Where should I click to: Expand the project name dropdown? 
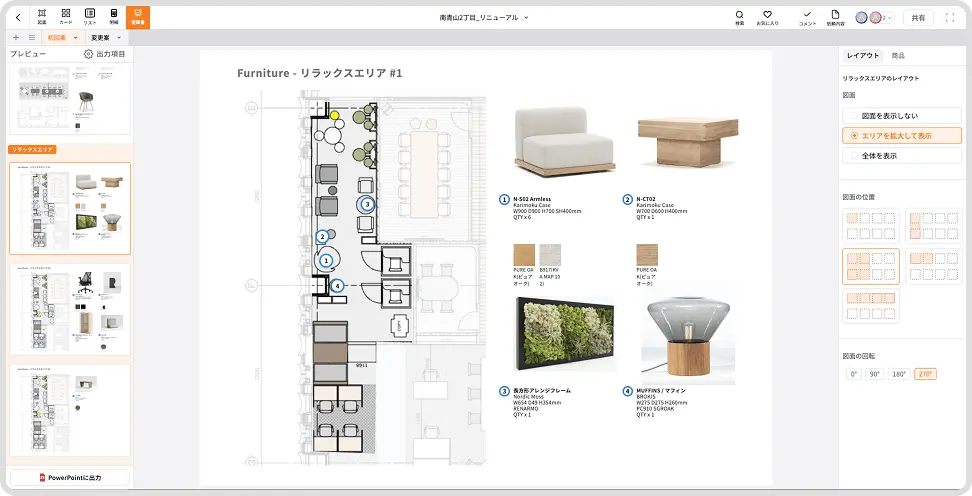tap(527, 17)
